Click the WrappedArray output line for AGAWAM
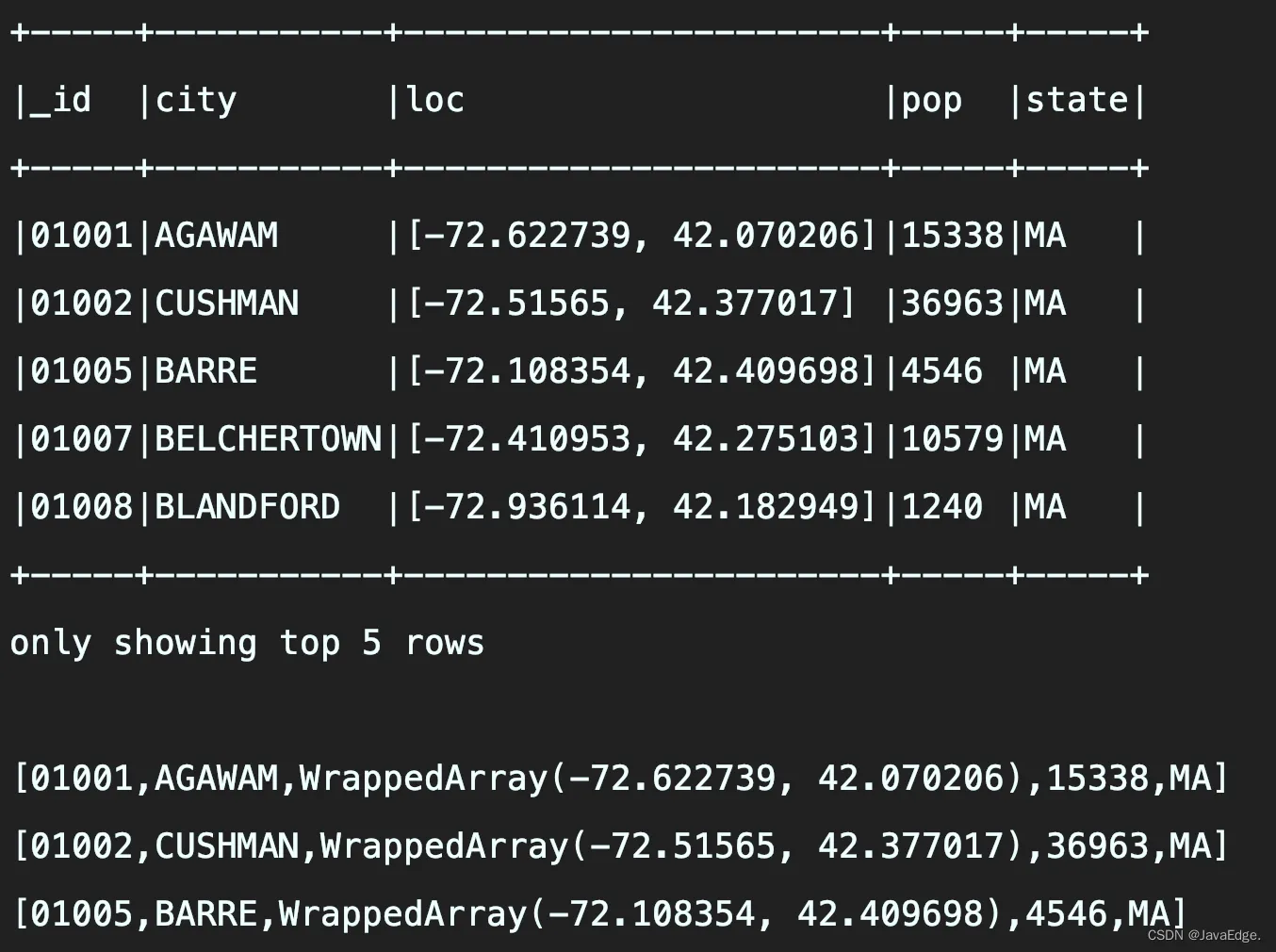Screen dimensions: 1276x952 point(620,779)
